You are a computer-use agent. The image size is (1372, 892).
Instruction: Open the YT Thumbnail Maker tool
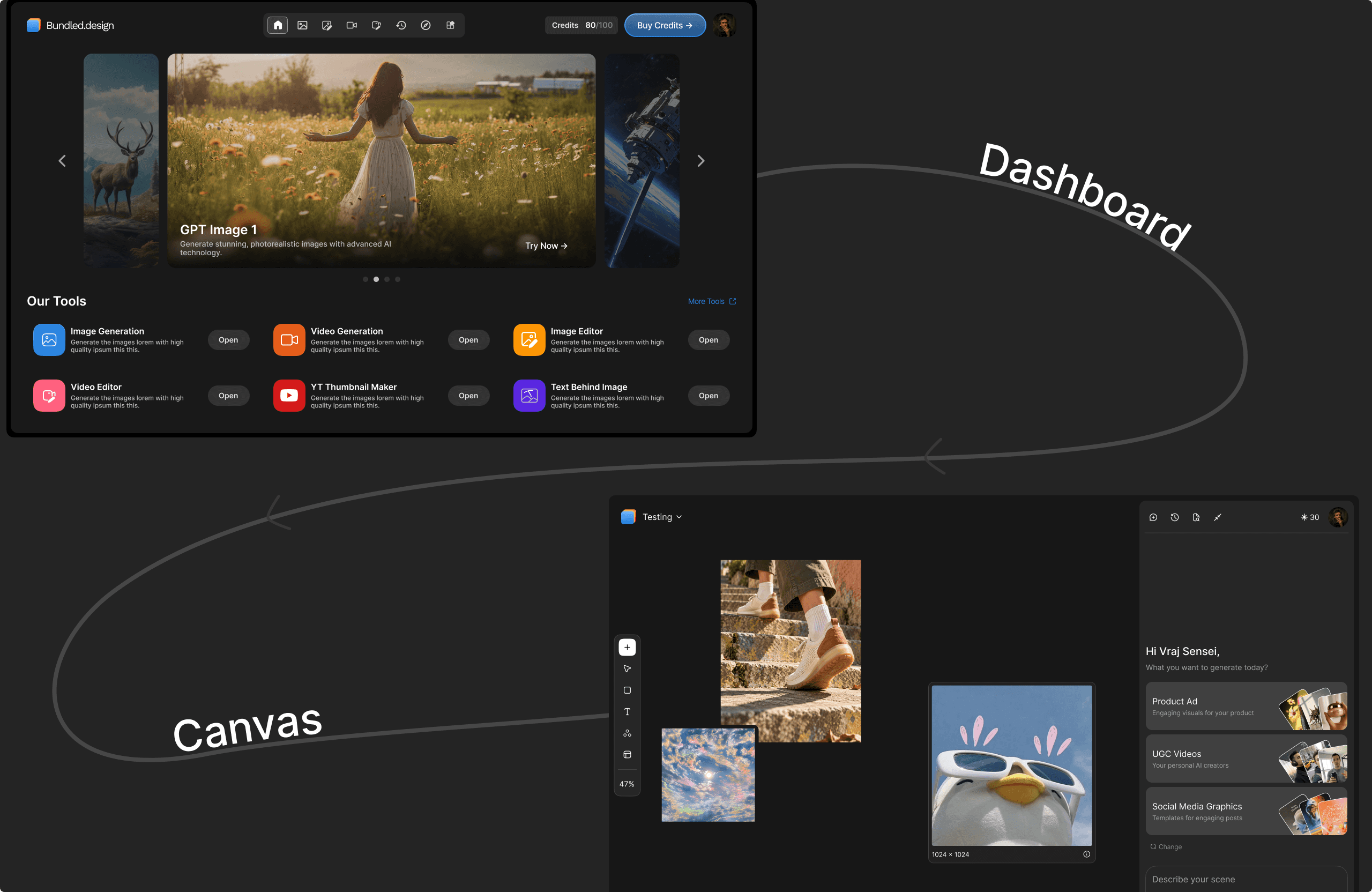[468, 396]
